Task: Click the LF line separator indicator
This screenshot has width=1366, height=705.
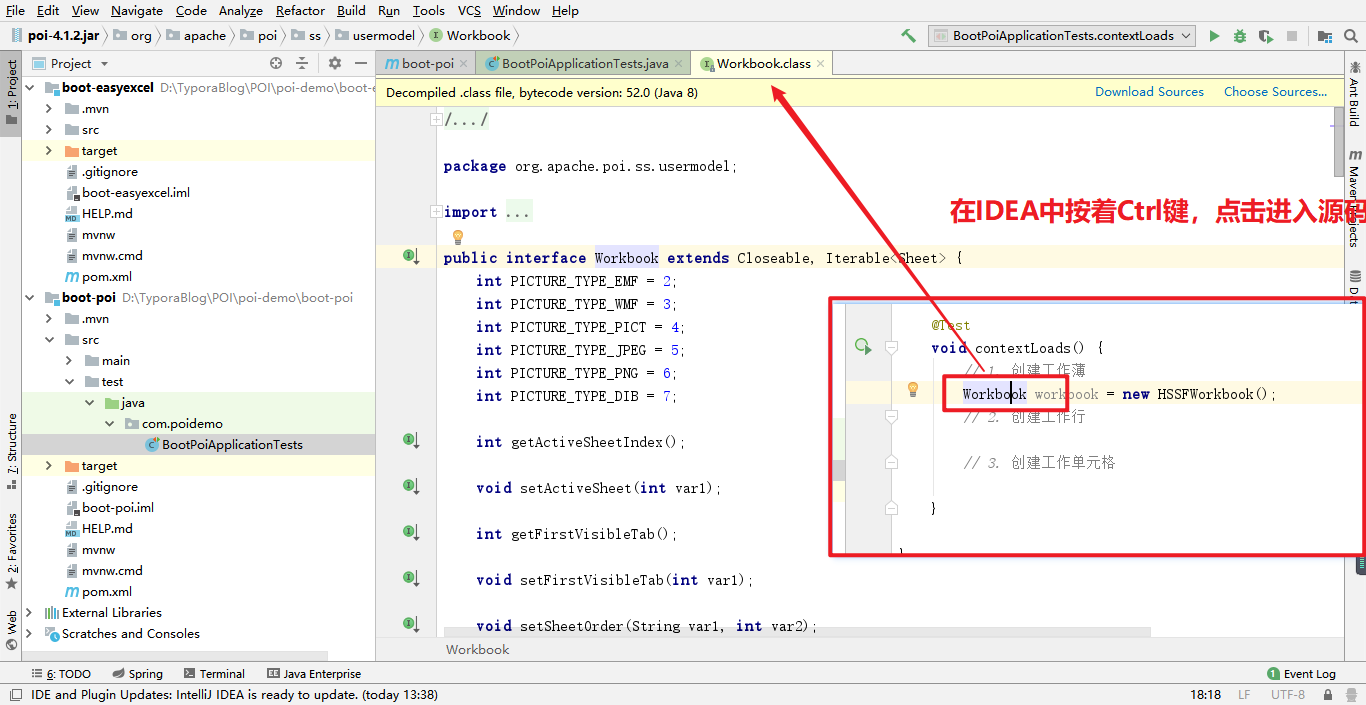Action: click(1244, 695)
